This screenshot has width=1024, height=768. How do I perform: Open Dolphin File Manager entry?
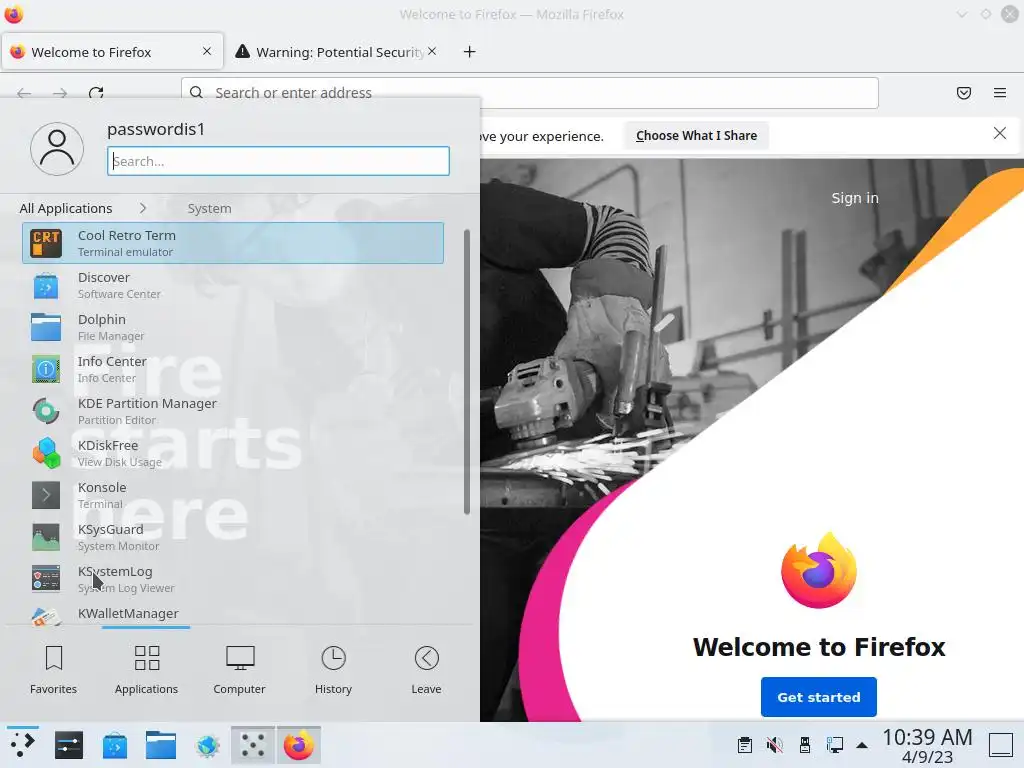tap(232, 327)
